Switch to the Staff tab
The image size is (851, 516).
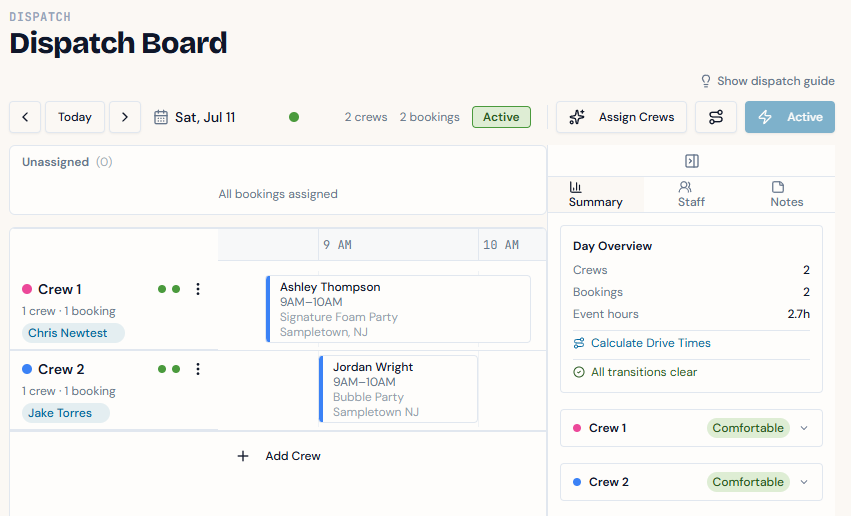coord(691,194)
